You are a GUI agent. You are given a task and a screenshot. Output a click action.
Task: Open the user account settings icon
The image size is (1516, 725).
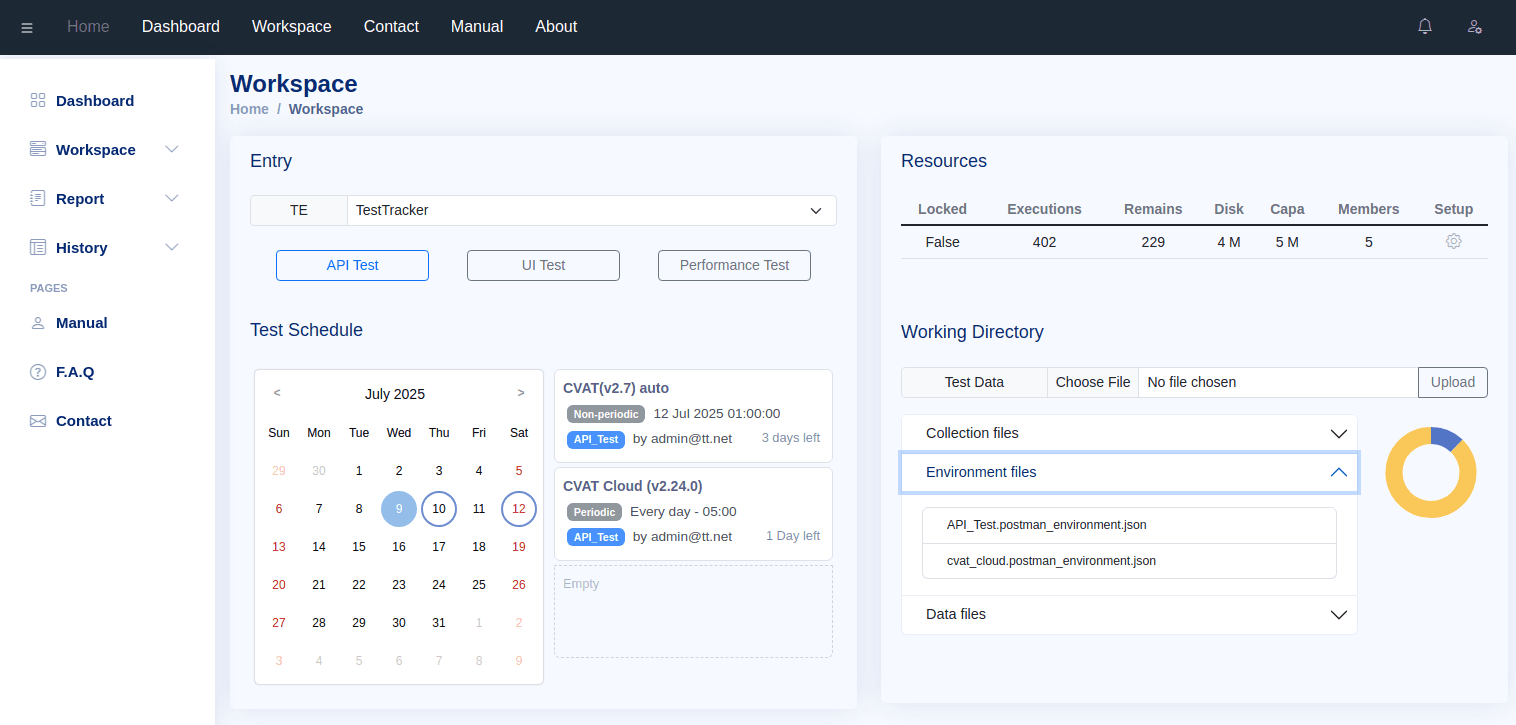(1474, 27)
